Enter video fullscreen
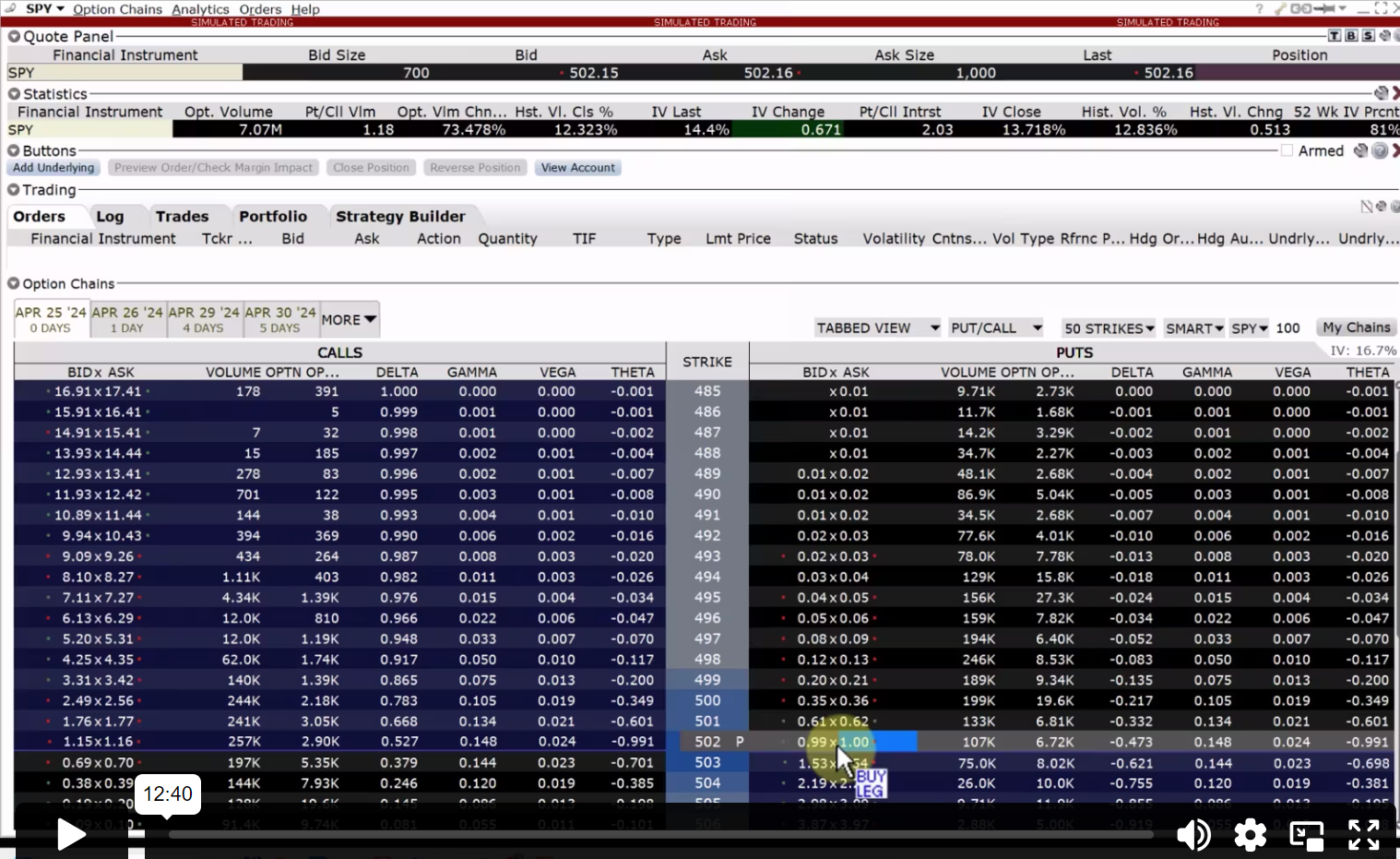 (1363, 835)
